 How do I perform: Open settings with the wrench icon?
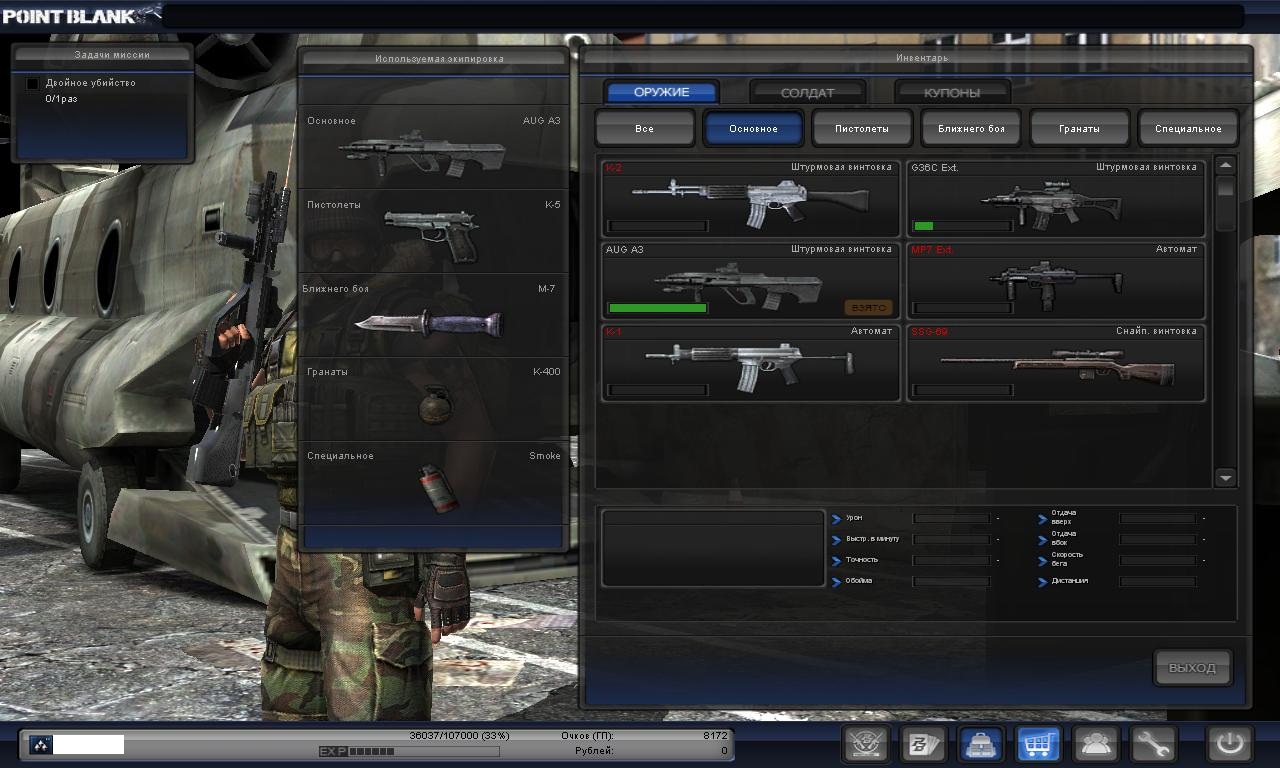(x=1152, y=744)
